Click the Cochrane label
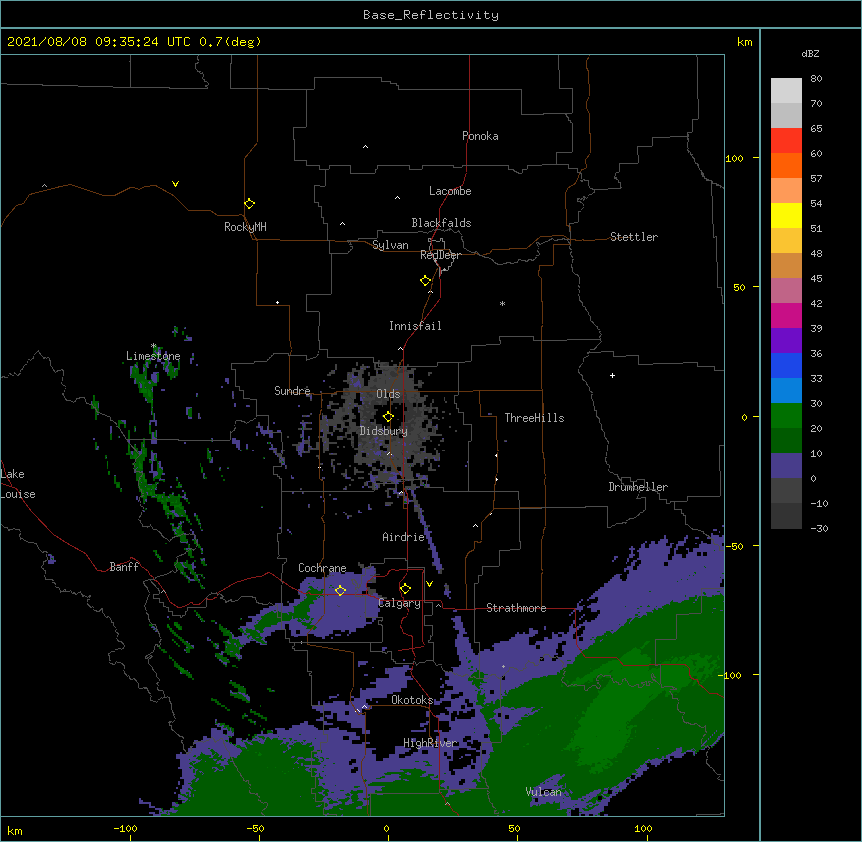Image resolution: width=862 pixels, height=842 pixels. click(322, 568)
